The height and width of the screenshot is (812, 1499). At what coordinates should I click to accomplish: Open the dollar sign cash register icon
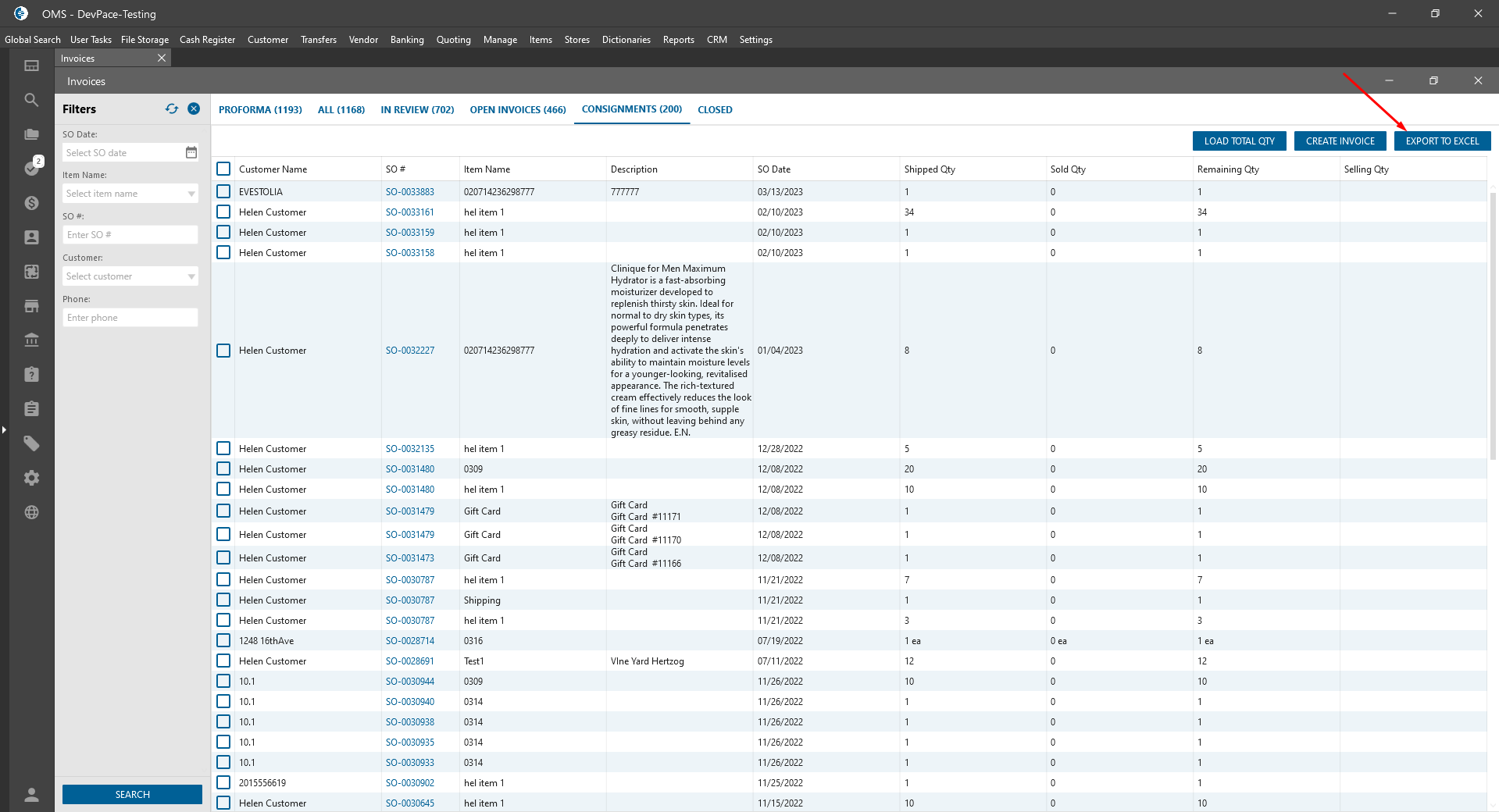(x=31, y=203)
